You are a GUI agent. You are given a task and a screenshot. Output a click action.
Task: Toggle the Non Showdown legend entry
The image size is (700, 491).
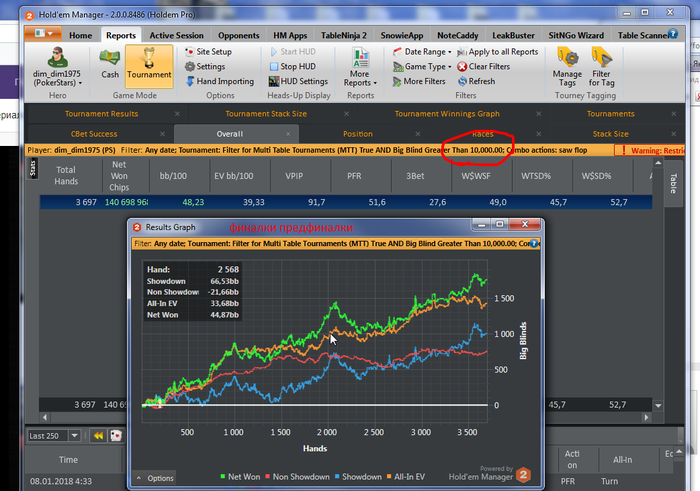(297, 477)
